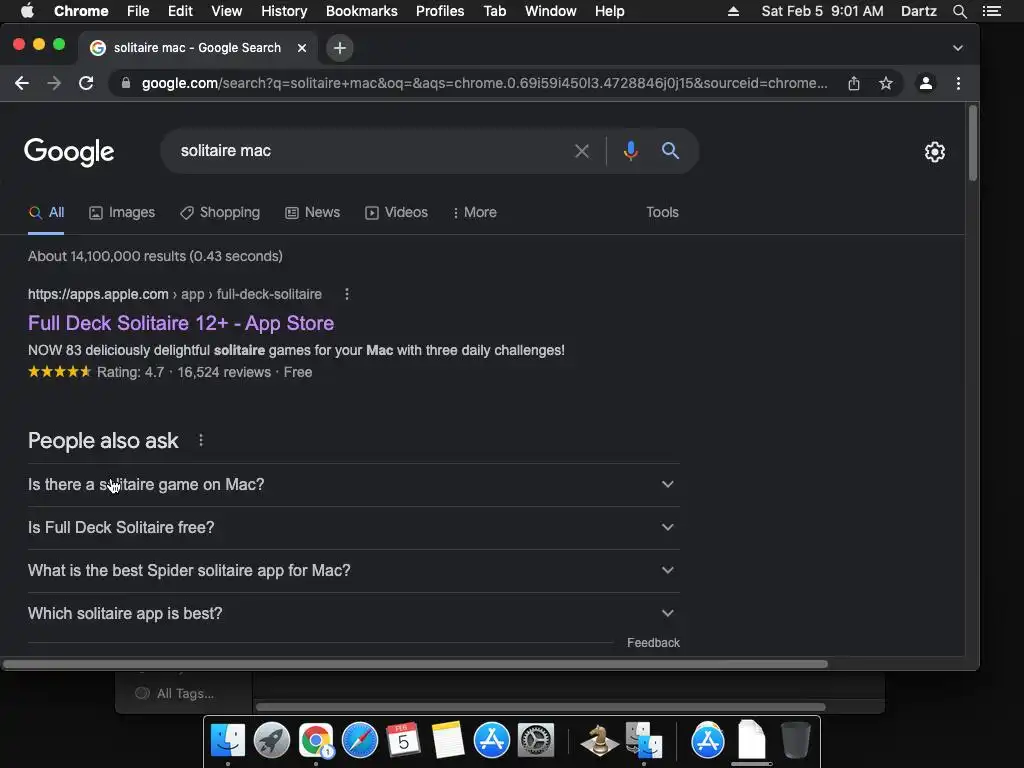Open a new tab with the plus button
Screen dimensions: 1024x768
click(340, 48)
